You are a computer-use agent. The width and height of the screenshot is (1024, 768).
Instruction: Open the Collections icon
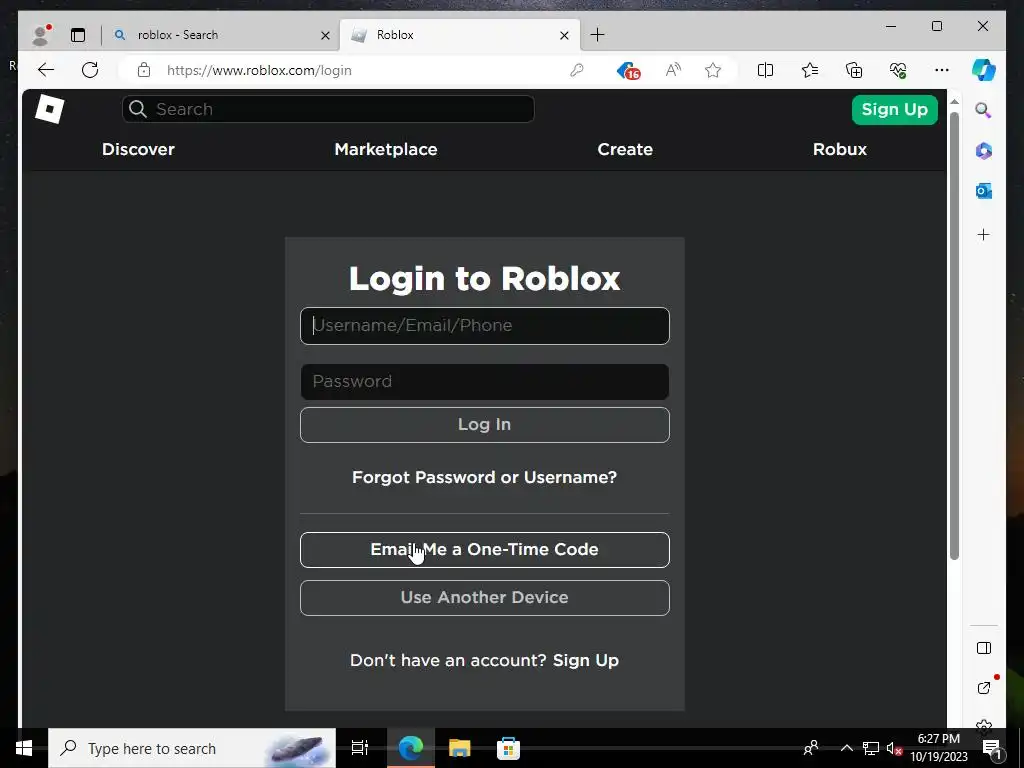854,70
